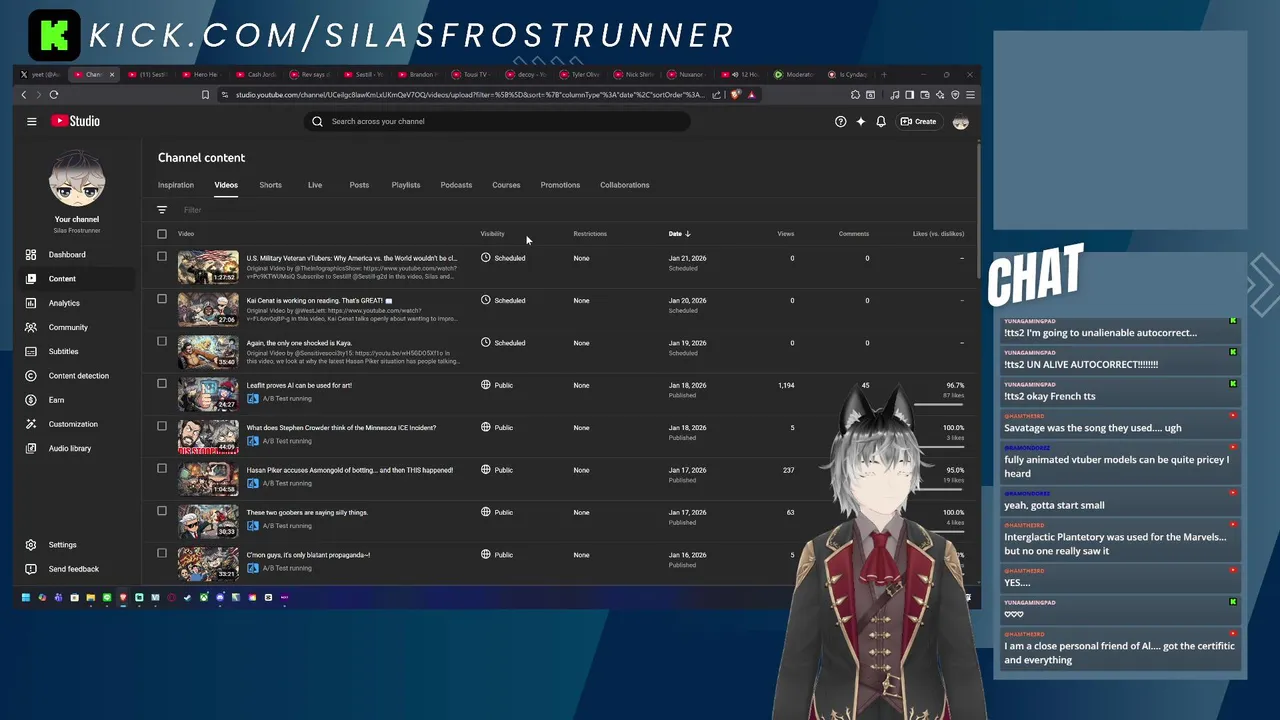This screenshot has height=720, width=1280.
Task: Open visibility options for the Scheduled Kaya video
Action: pyautogui.click(x=503, y=343)
